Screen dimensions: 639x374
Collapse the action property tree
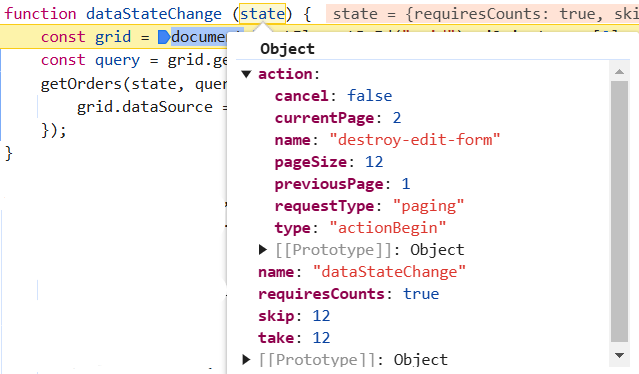click(246, 74)
